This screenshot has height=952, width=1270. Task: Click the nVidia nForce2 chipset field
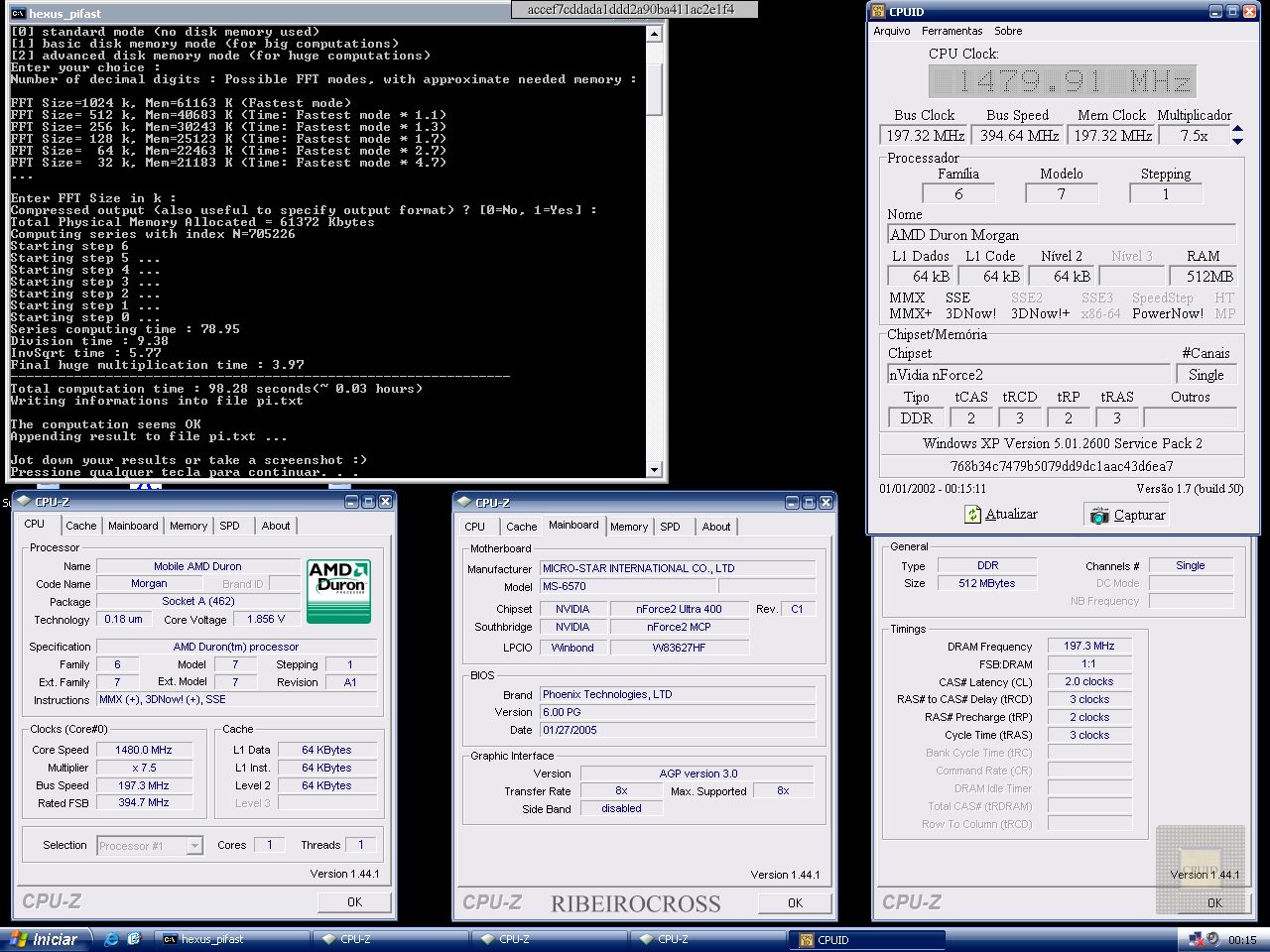pyautogui.click(x=1028, y=375)
